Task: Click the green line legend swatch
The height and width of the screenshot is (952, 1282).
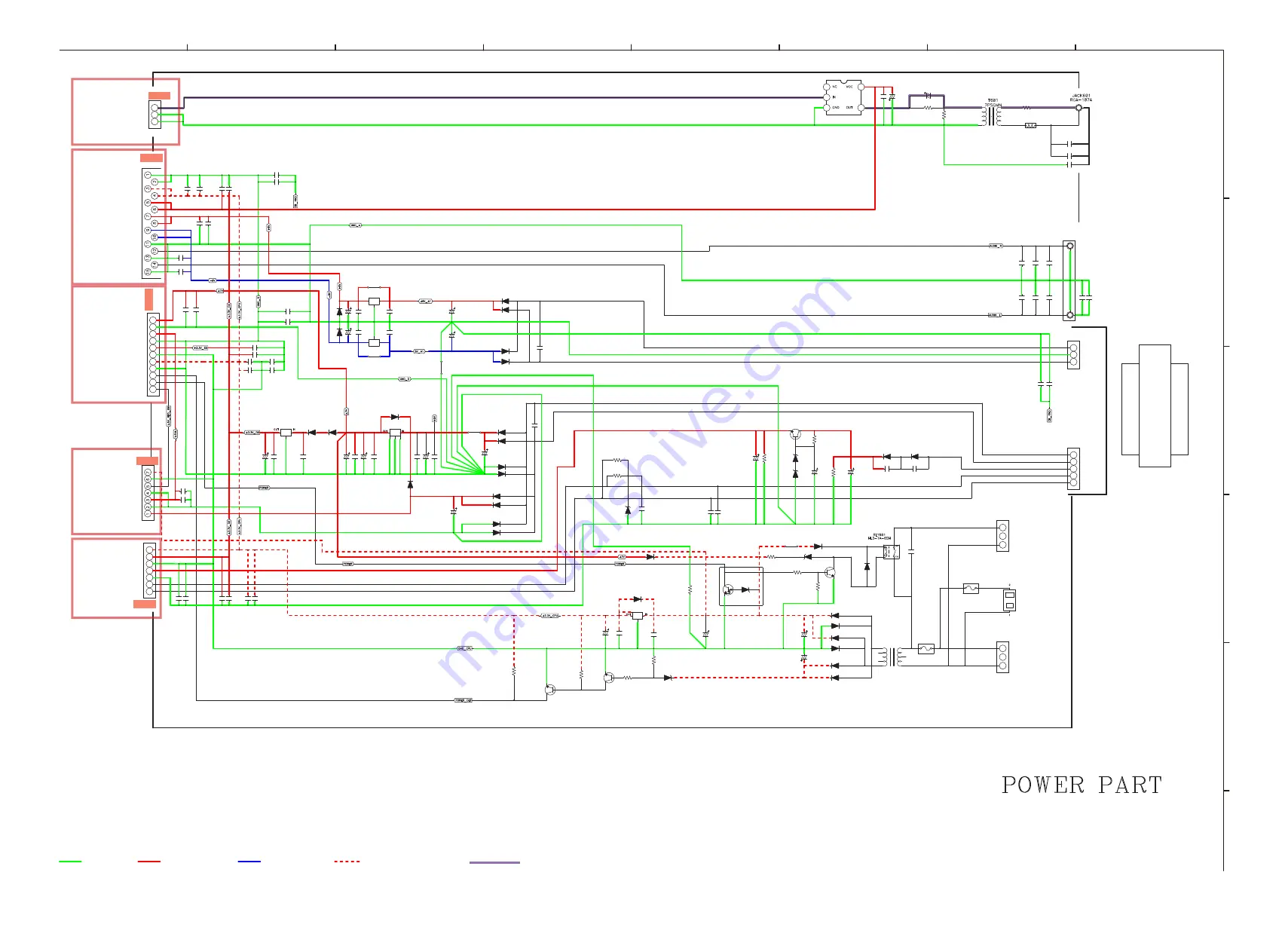Action: pyautogui.click(x=70, y=861)
